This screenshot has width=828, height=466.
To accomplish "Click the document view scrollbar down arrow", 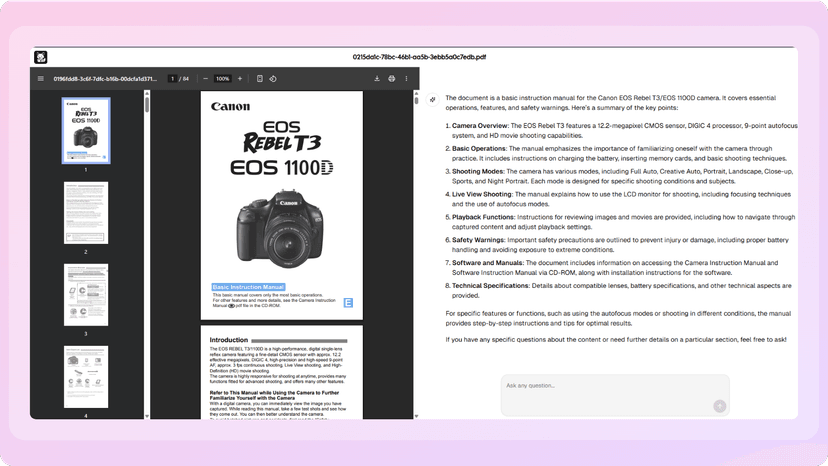I will click(x=416, y=416).
